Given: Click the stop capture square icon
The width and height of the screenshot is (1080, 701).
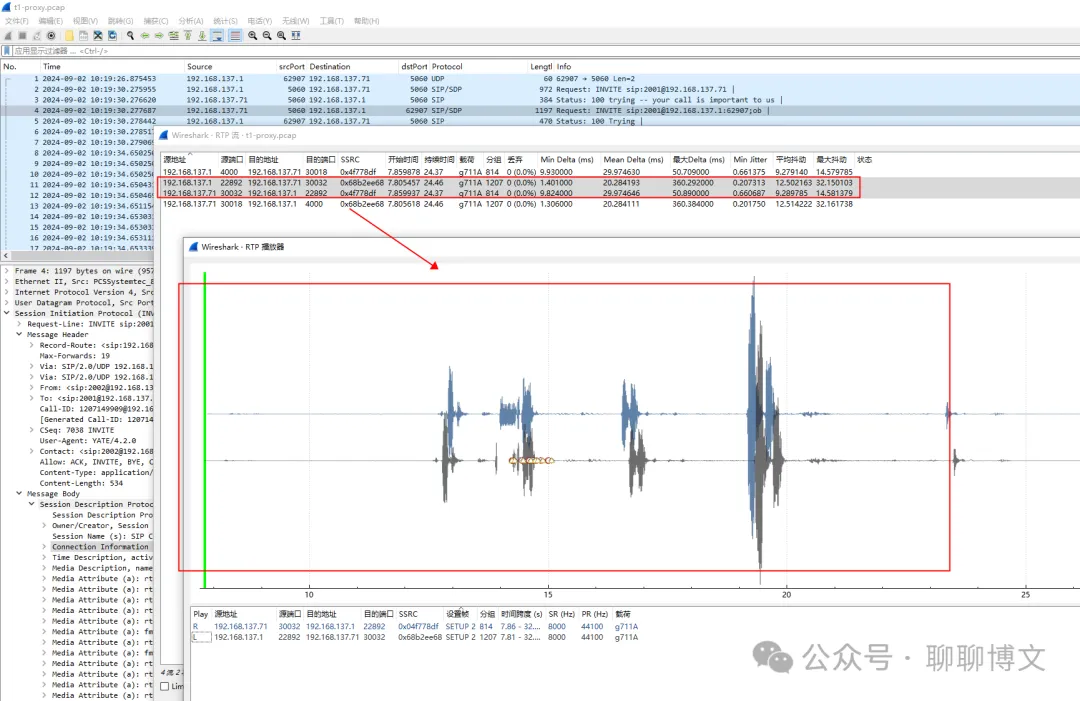Looking at the screenshot, I should point(22,36).
